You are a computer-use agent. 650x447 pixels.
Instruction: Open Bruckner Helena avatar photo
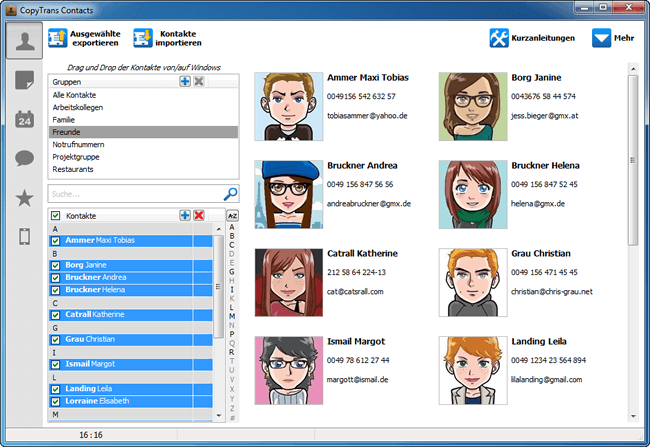coord(473,194)
